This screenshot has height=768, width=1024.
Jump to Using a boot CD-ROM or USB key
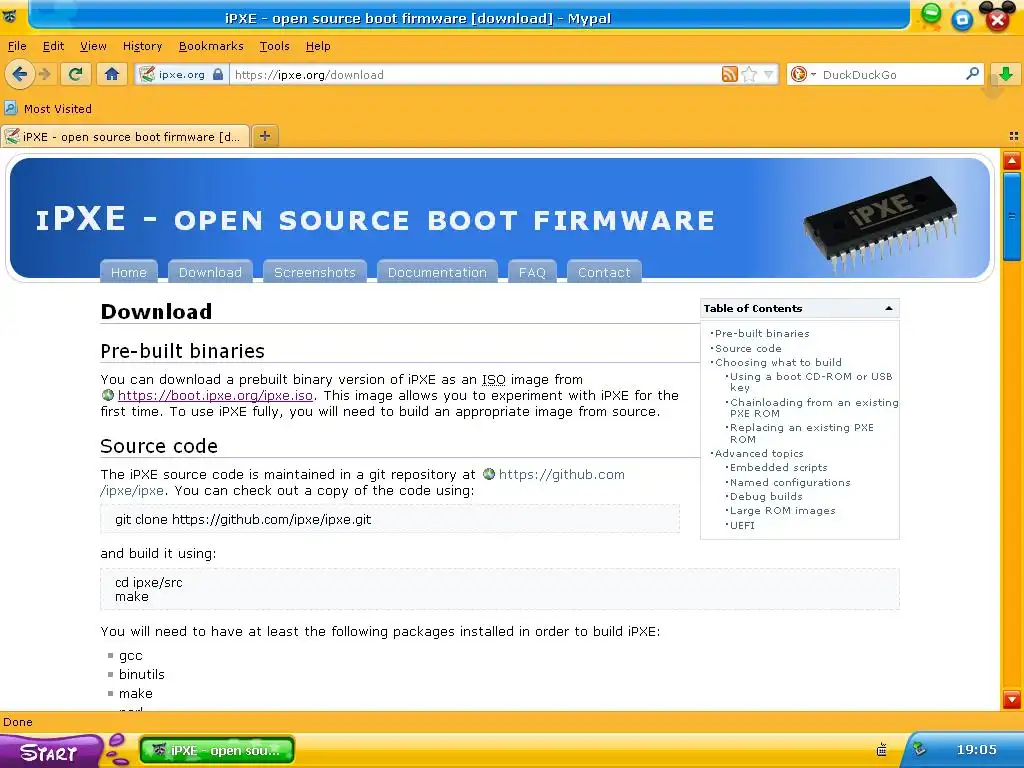coord(810,381)
